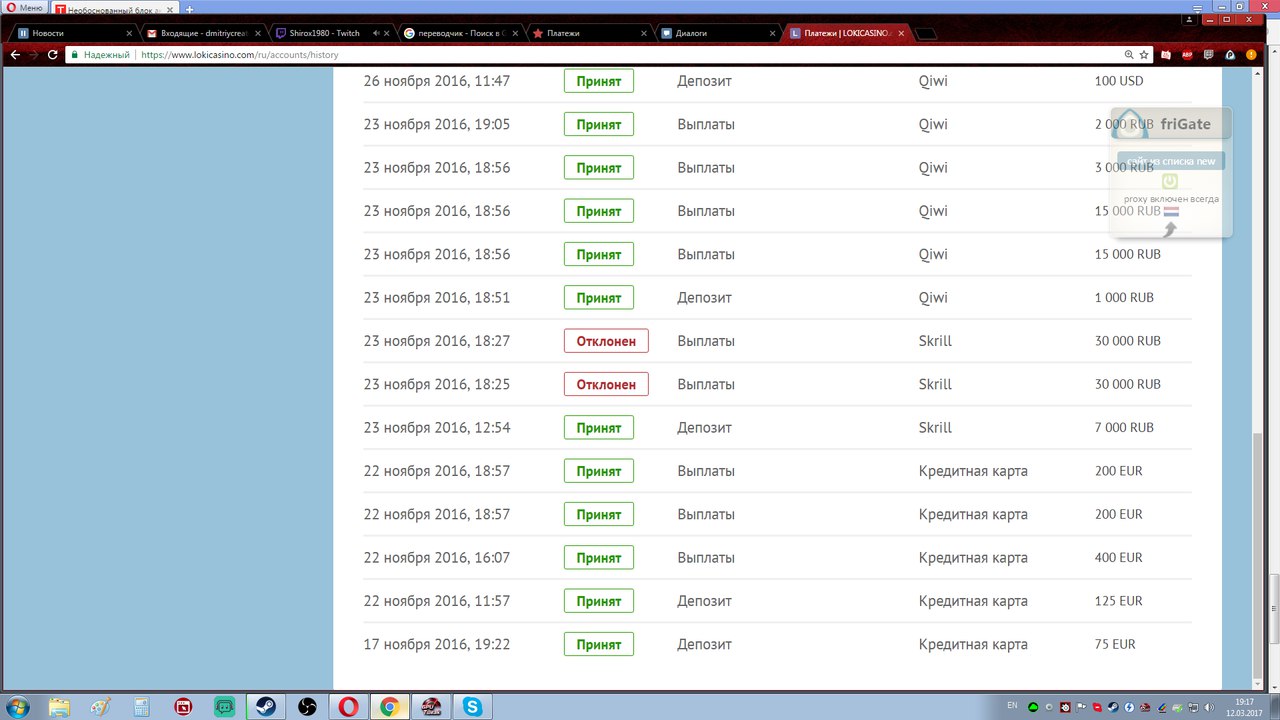
Task: Click the friGate 'сайт из списка new' button
Action: point(1170,161)
